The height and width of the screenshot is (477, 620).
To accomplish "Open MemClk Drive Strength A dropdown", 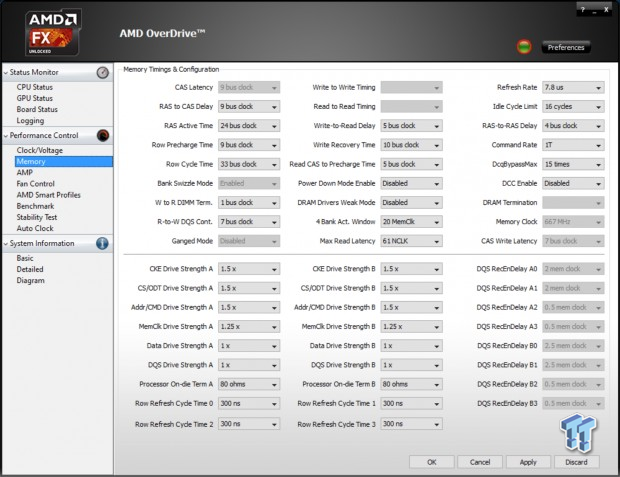I will click(x=248, y=326).
